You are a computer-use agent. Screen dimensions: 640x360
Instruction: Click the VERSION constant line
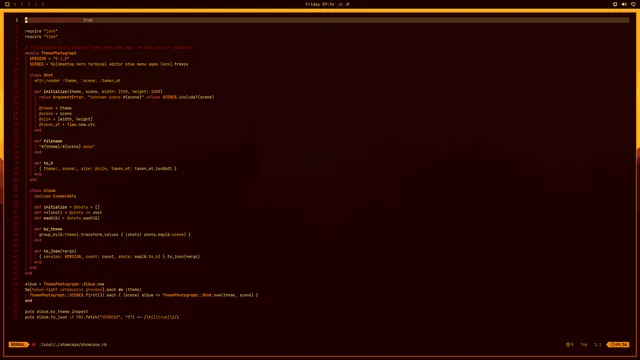point(49,58)
